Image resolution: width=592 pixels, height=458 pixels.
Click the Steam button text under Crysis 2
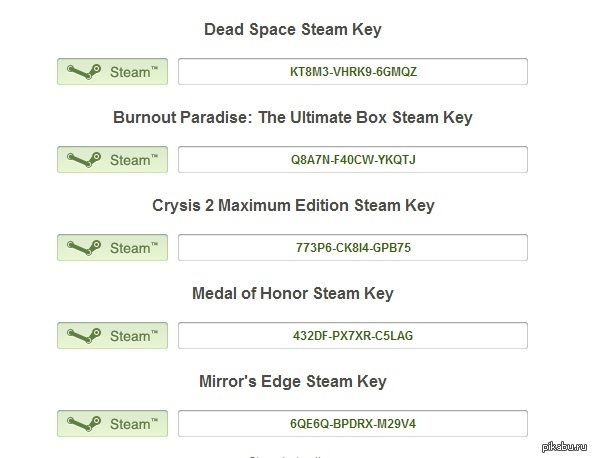[x=134, y=248]
